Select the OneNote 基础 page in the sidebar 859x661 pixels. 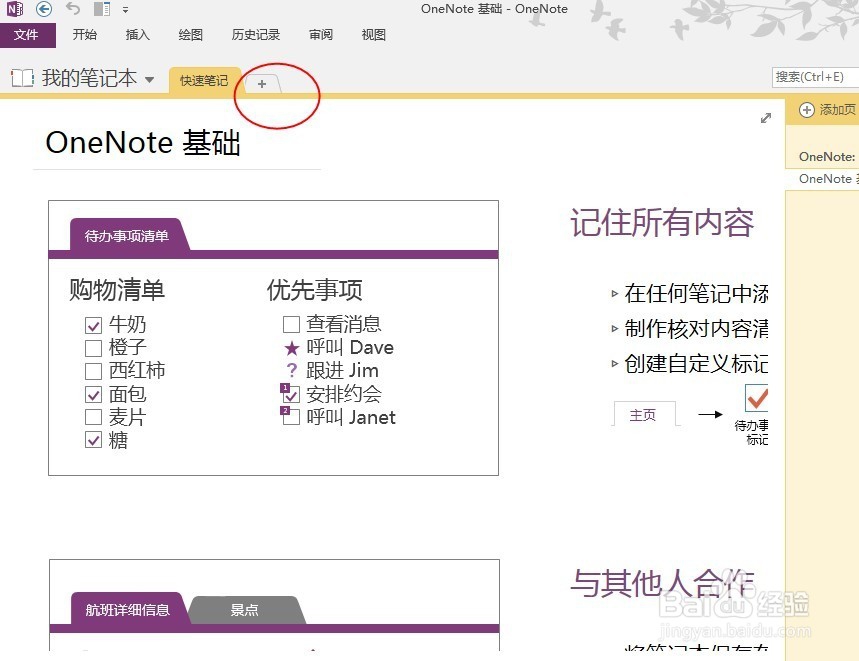825,178
